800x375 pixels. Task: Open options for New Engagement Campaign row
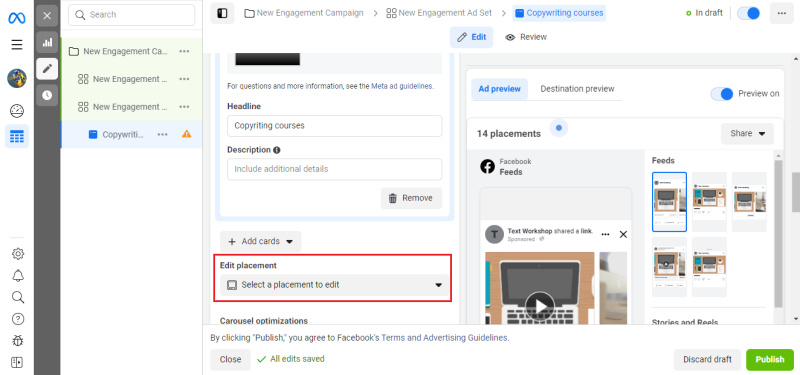(184, 51)
